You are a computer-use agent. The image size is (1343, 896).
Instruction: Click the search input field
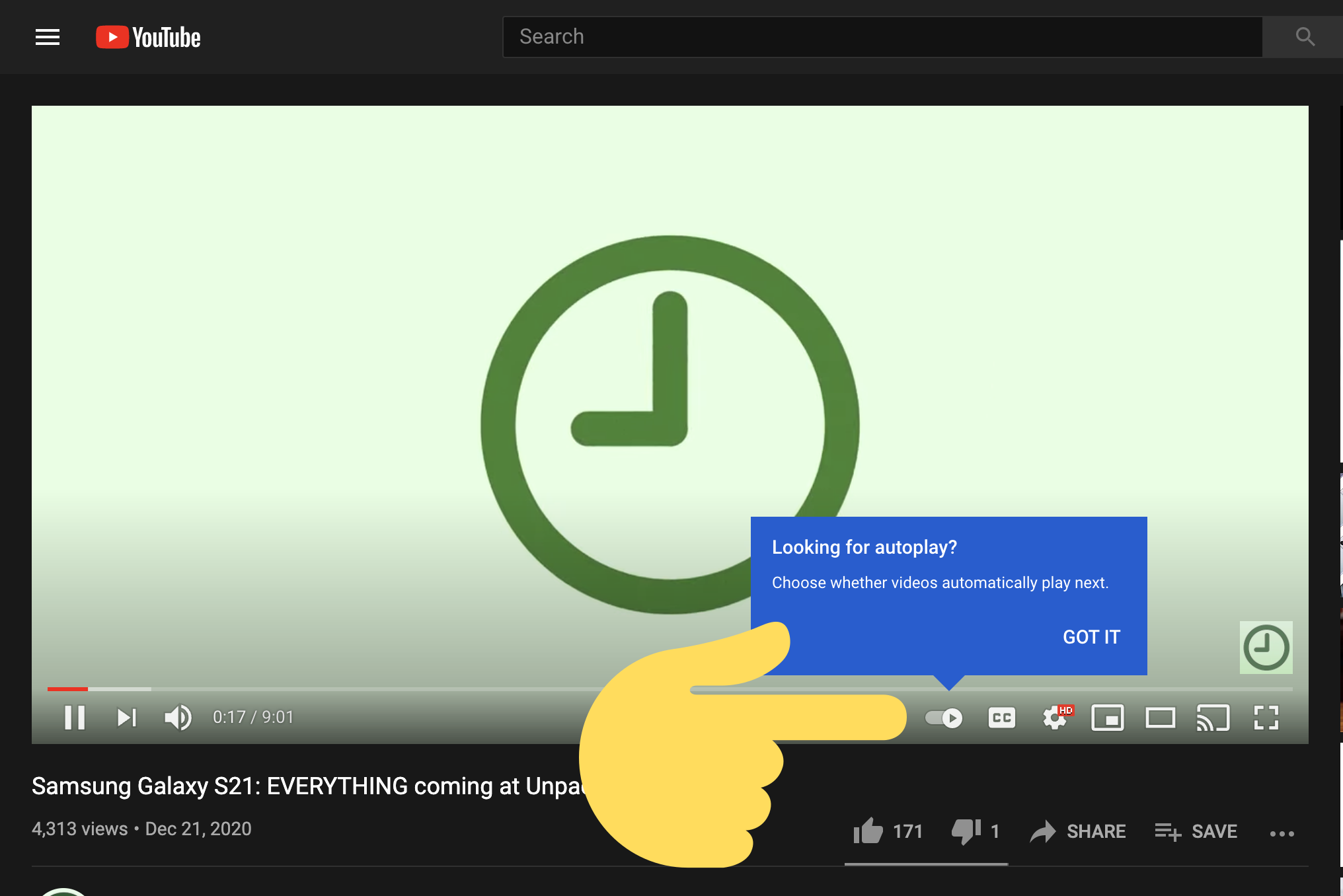coord(793,36)
